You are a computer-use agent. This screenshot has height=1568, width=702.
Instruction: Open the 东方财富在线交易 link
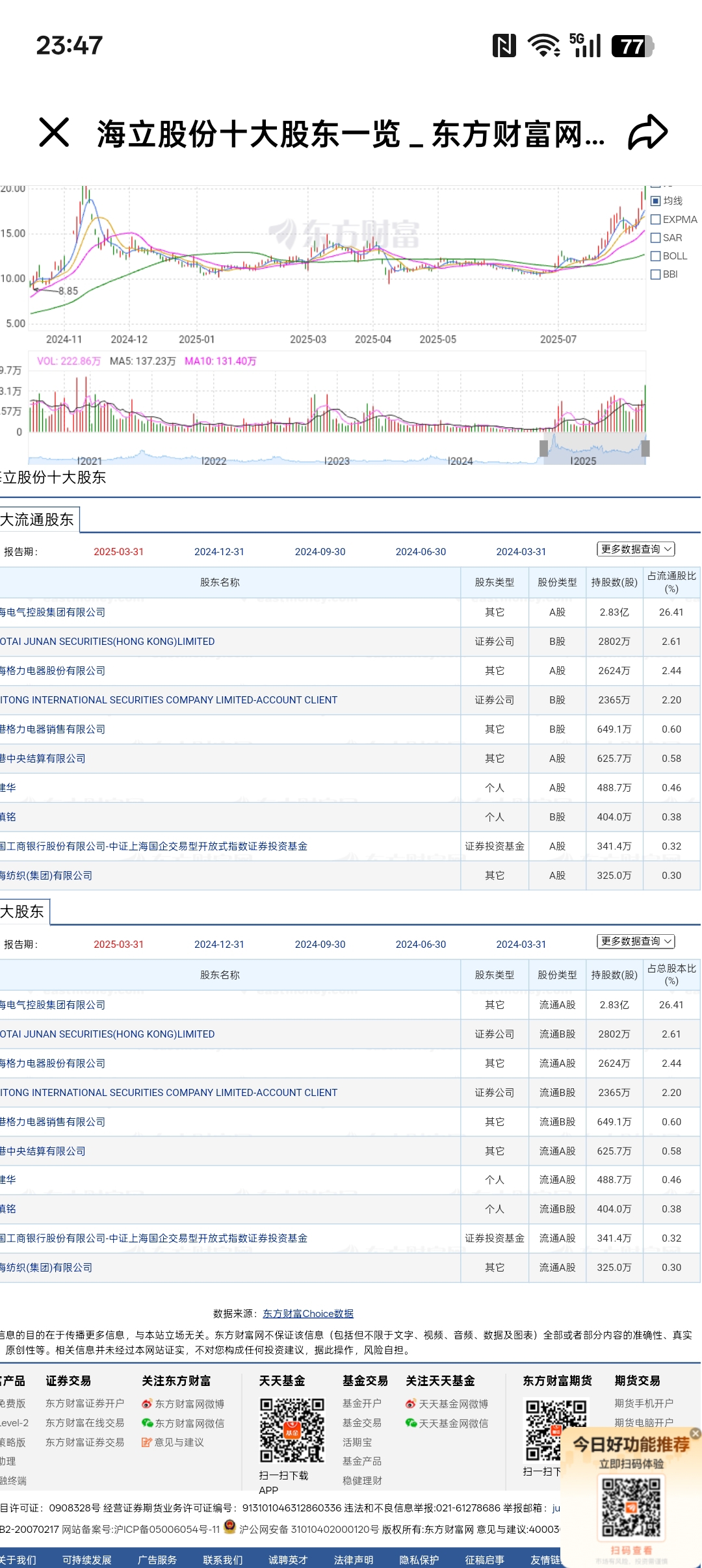84,1422
